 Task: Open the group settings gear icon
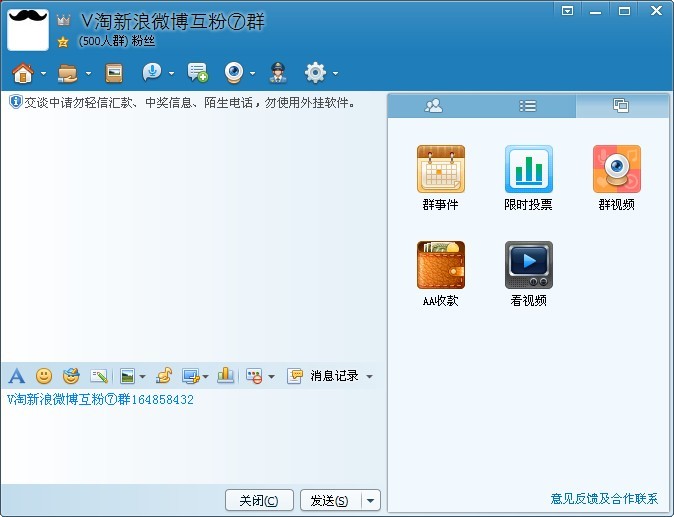pos(315,73)
